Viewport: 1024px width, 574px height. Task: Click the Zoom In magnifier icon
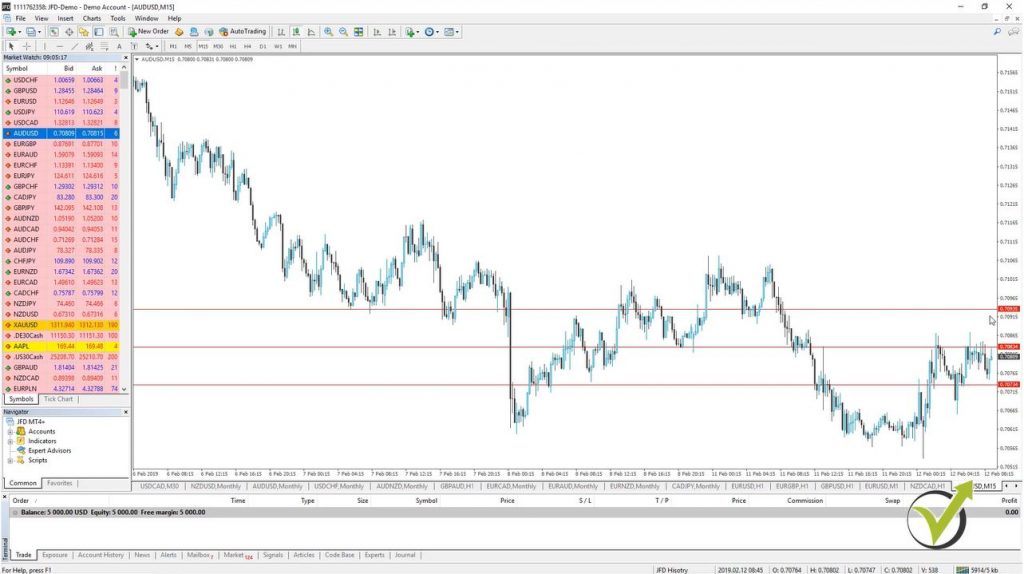(x=328, y=32)
